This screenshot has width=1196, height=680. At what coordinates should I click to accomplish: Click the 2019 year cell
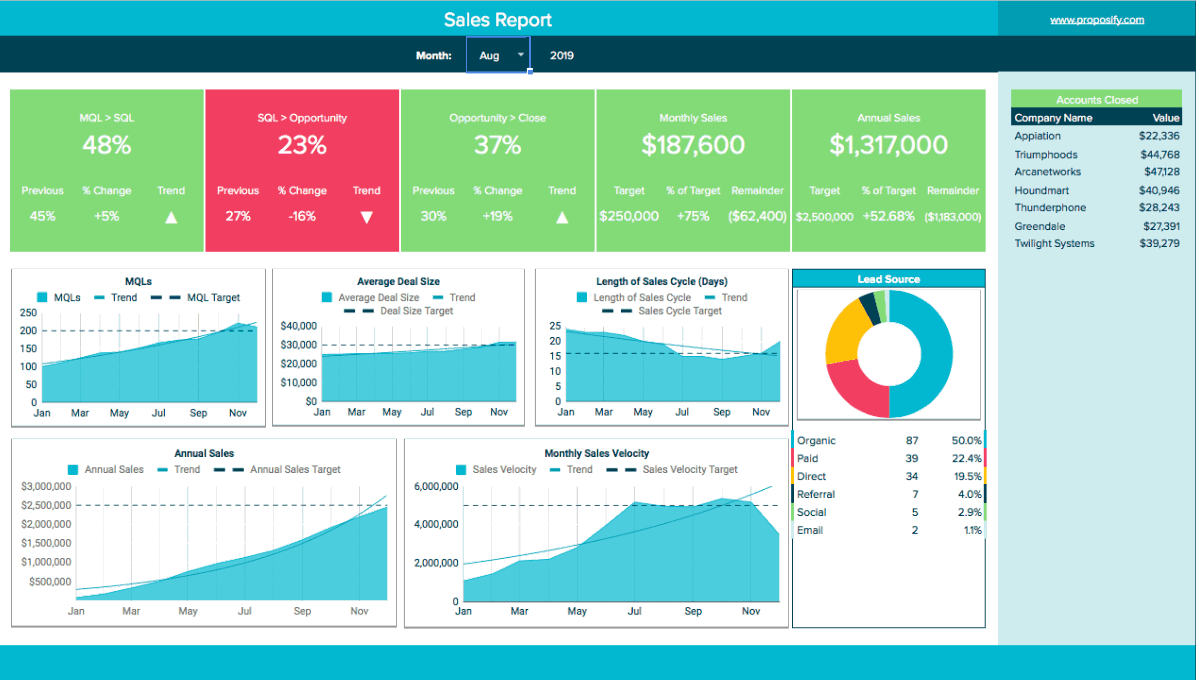click(x=561, y=55)
